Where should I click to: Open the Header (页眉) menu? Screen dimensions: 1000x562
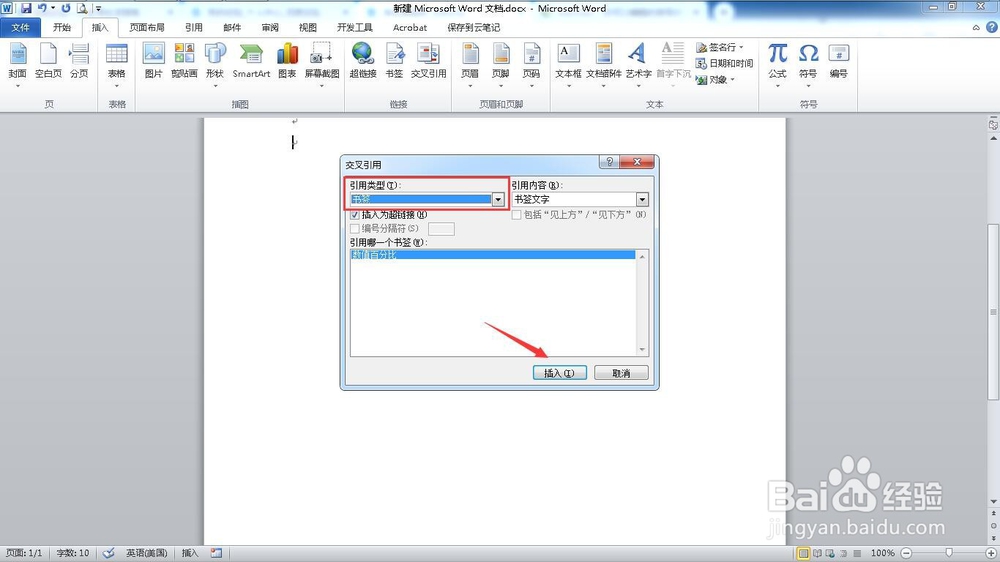pyautogui.click(x=470, y=64)
